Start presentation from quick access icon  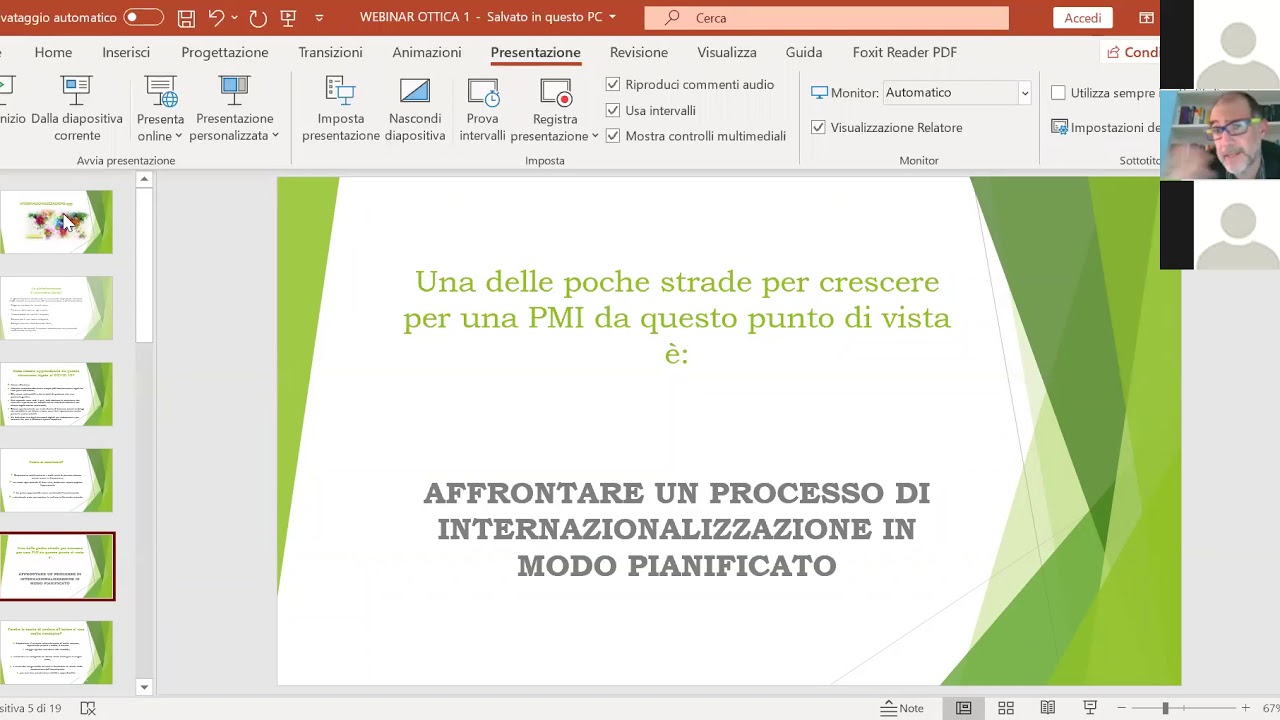(288, 18)
